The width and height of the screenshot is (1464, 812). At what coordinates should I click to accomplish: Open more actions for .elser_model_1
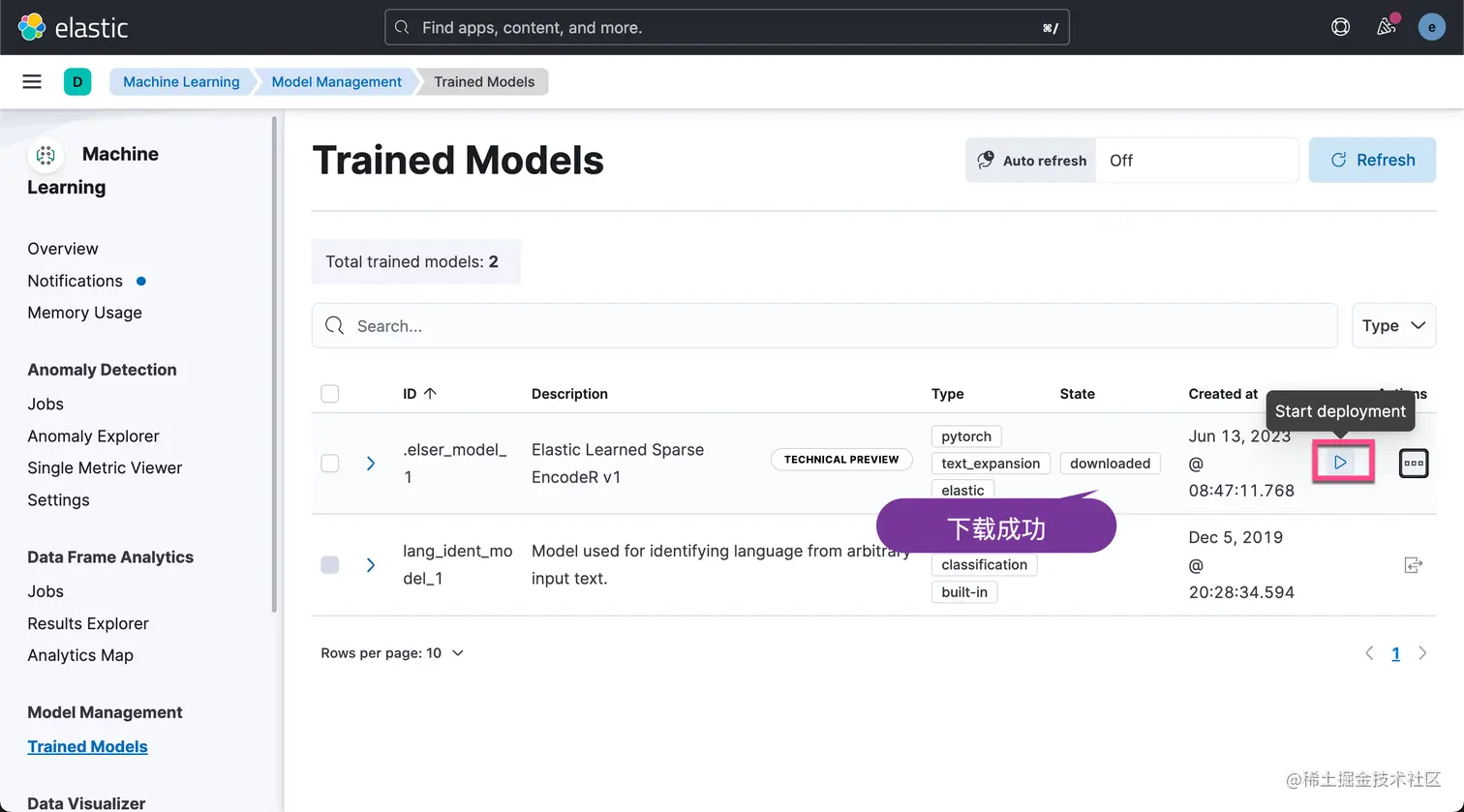pos(1414,463)
